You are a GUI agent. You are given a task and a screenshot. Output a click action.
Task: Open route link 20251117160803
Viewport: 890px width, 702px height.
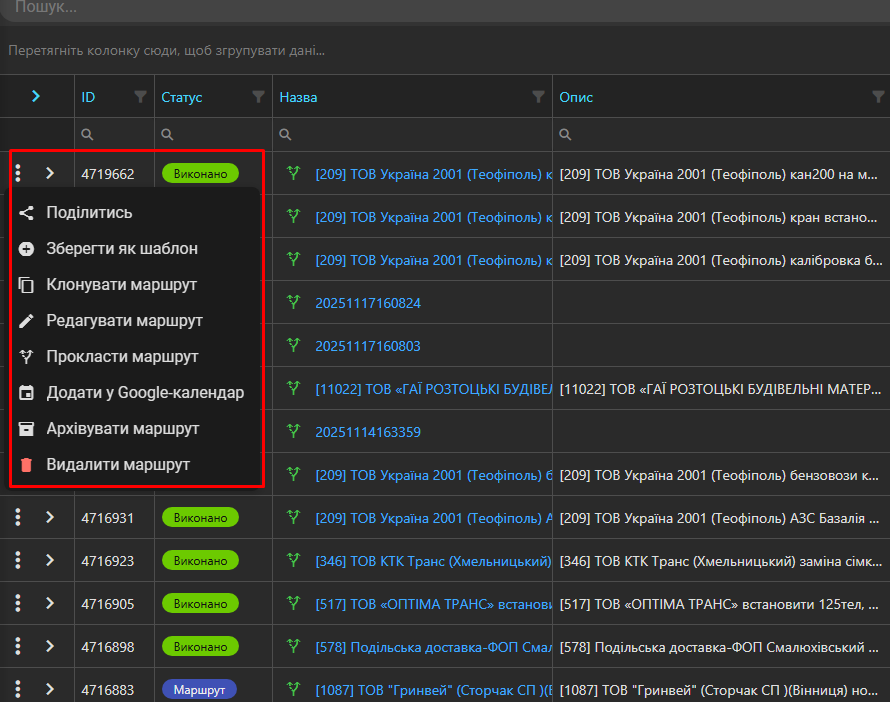point(368,346)
